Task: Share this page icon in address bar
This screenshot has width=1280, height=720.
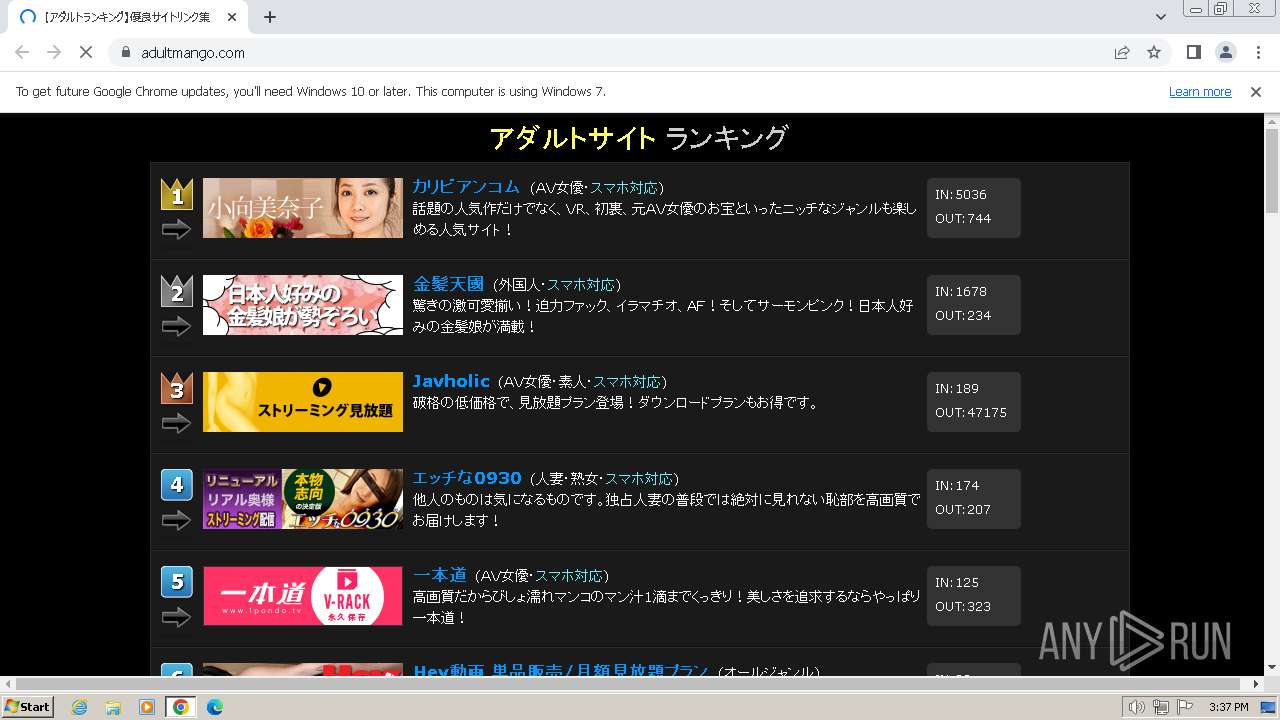Action: tap(1122, 52)
